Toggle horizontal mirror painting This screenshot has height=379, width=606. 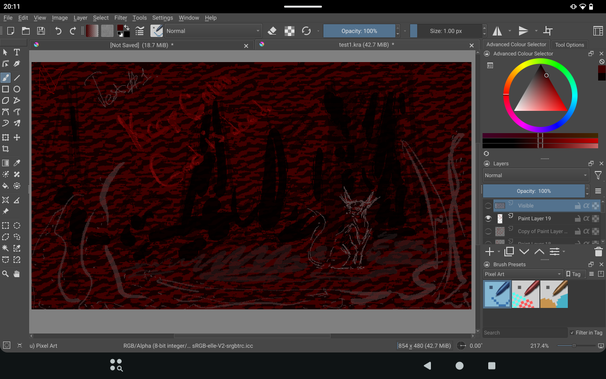(497, 31)
